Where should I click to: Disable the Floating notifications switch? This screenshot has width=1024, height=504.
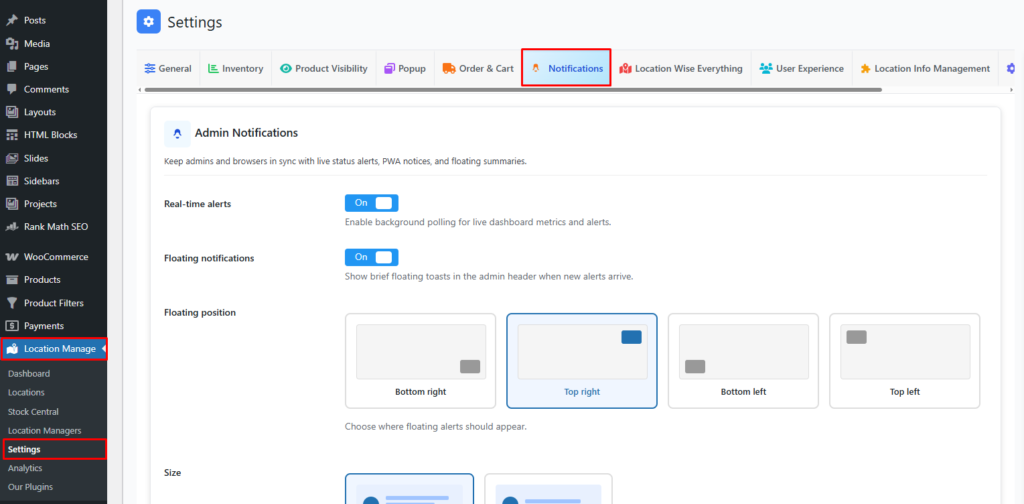pos(371,257)
